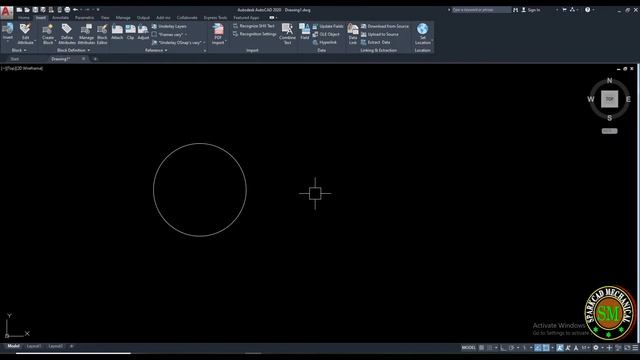Click the Update Fields button
This screenshot has width=640, height=360.
coord(328,26)
